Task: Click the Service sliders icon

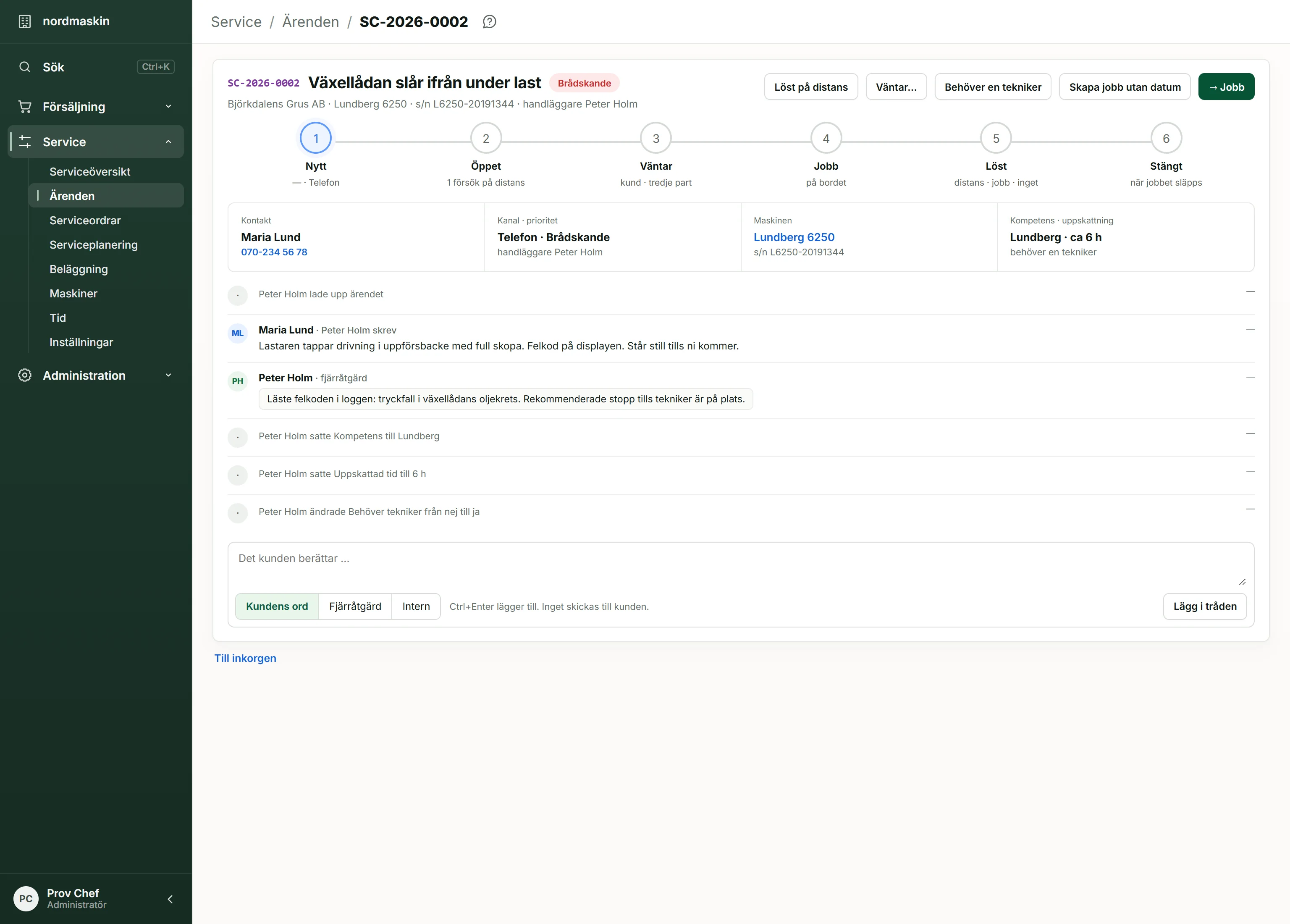Action: pyautogui.click(x=24, y=142)
